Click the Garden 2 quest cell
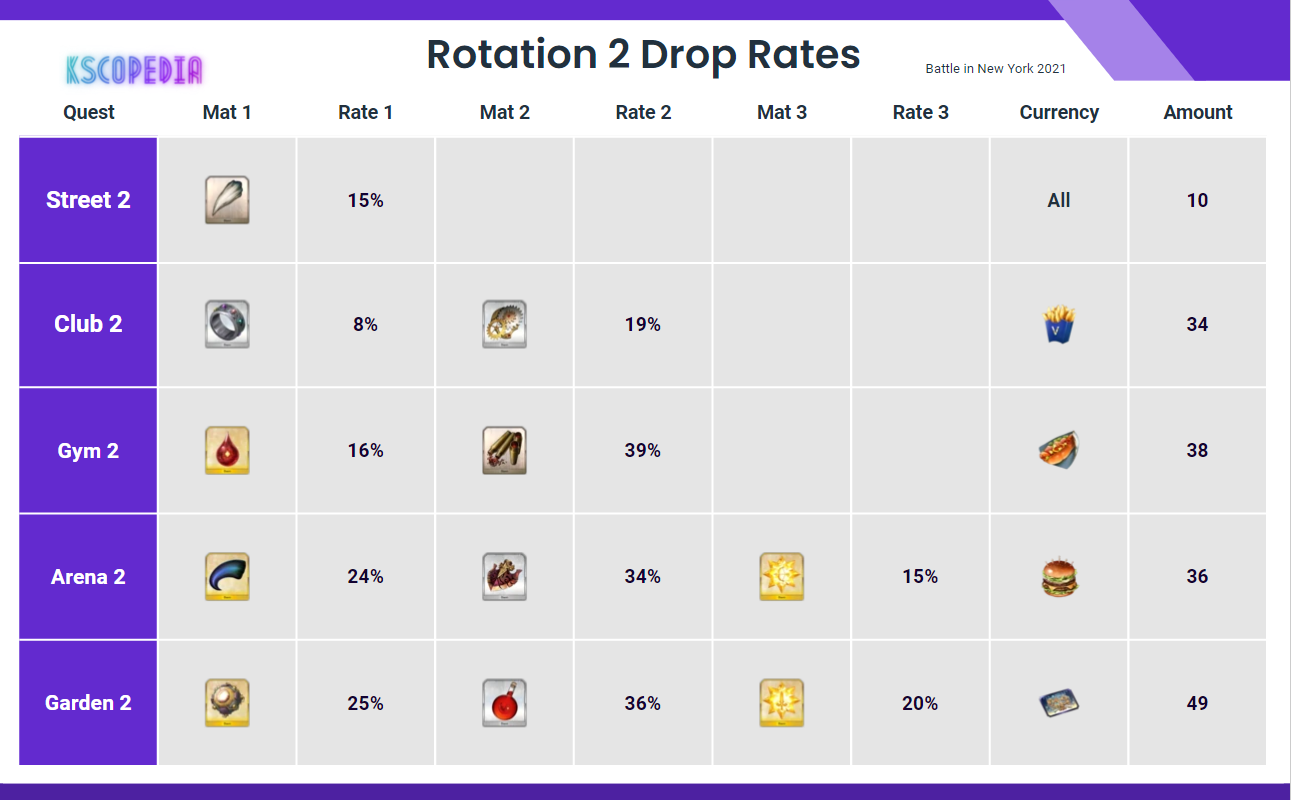 pyautogui.click(x=88, y=703)
